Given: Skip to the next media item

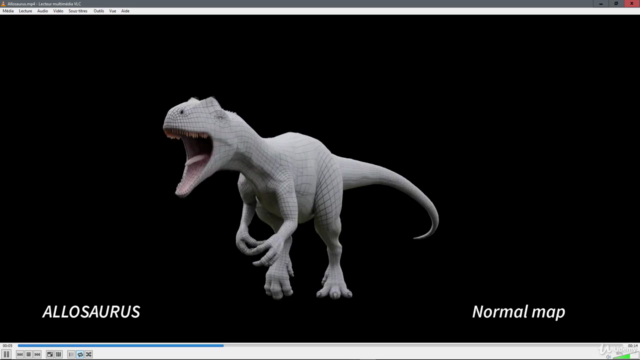Looking at the screenshot, I should click(38, 354).
